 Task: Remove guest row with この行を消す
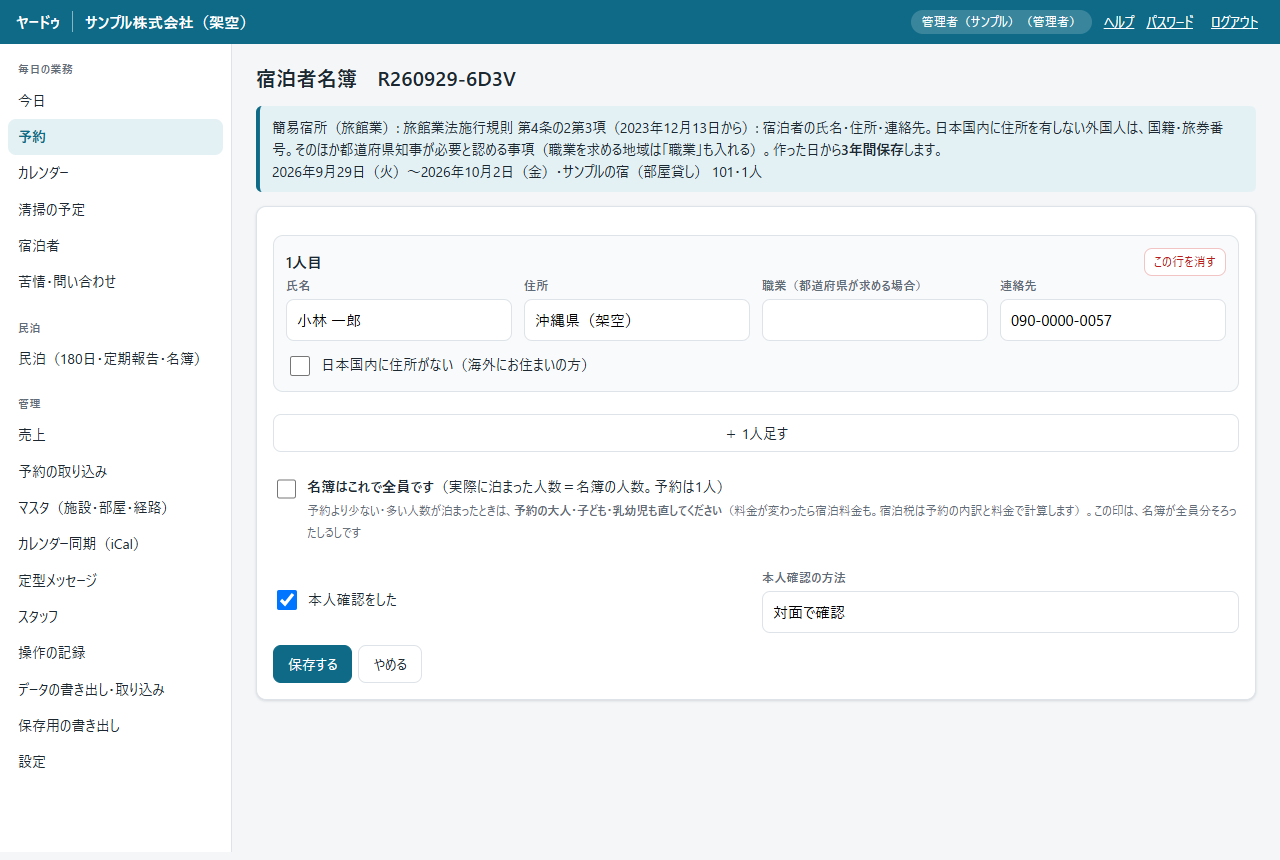tap(1185, 262)
